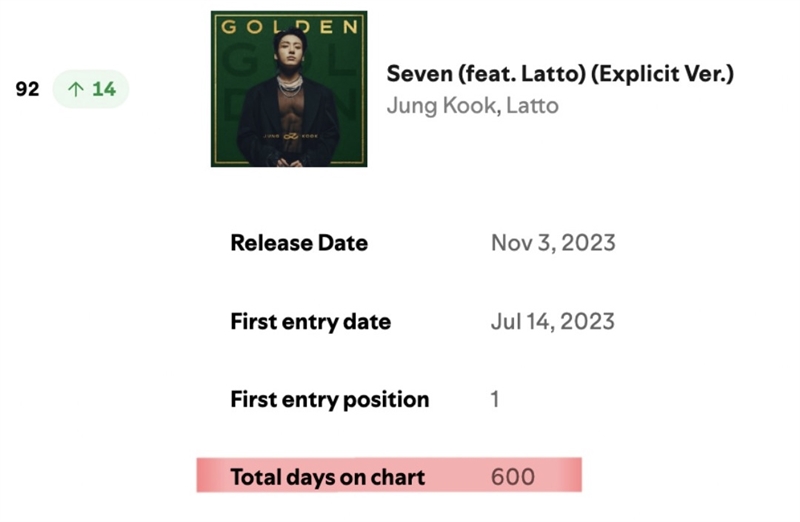The width and height of the screenshot is (800, 522).
Task: Open the GOLDEN album cover thumbnail
Action: 289,89
